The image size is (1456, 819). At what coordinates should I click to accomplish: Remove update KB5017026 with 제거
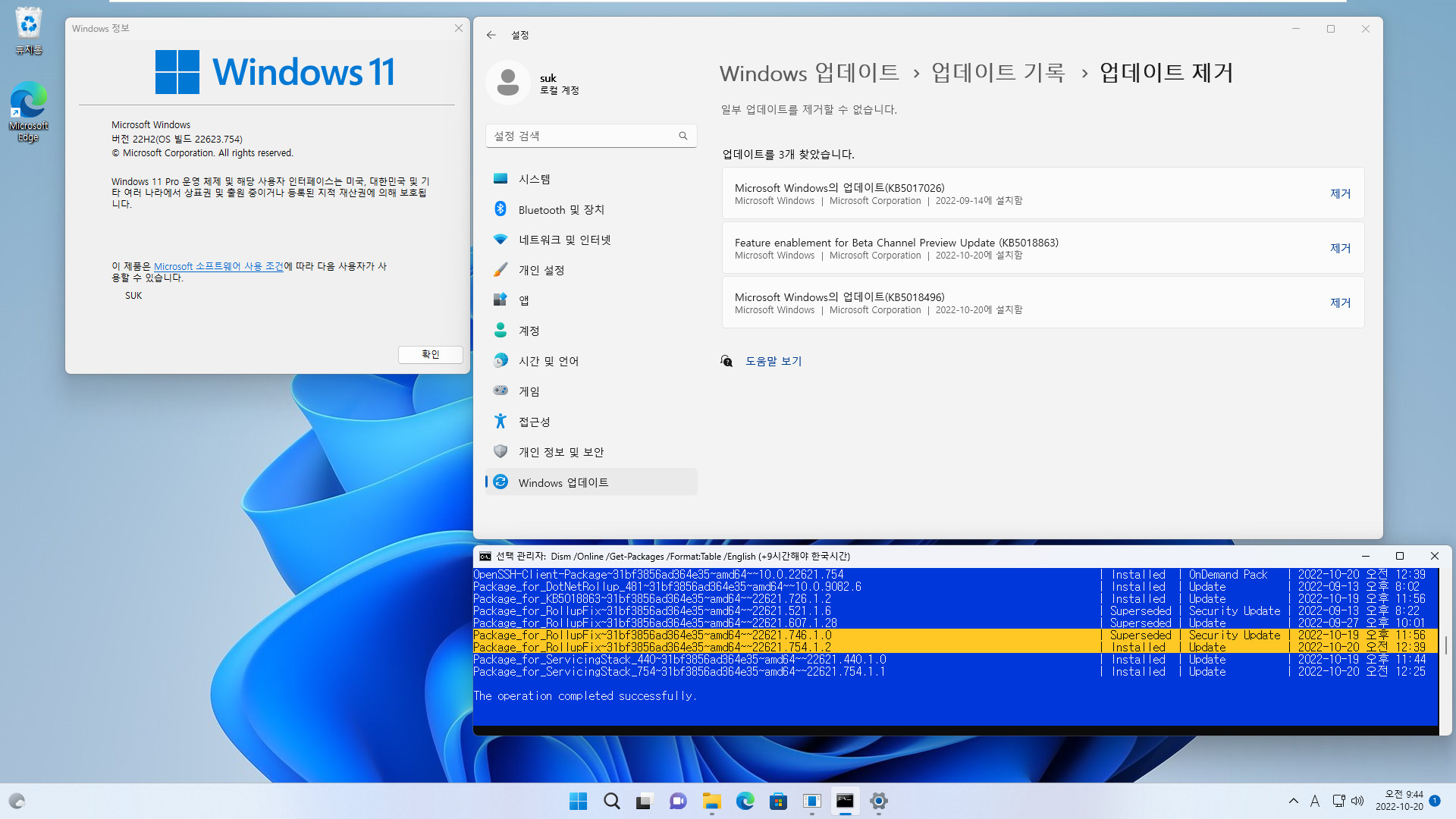1340,193
